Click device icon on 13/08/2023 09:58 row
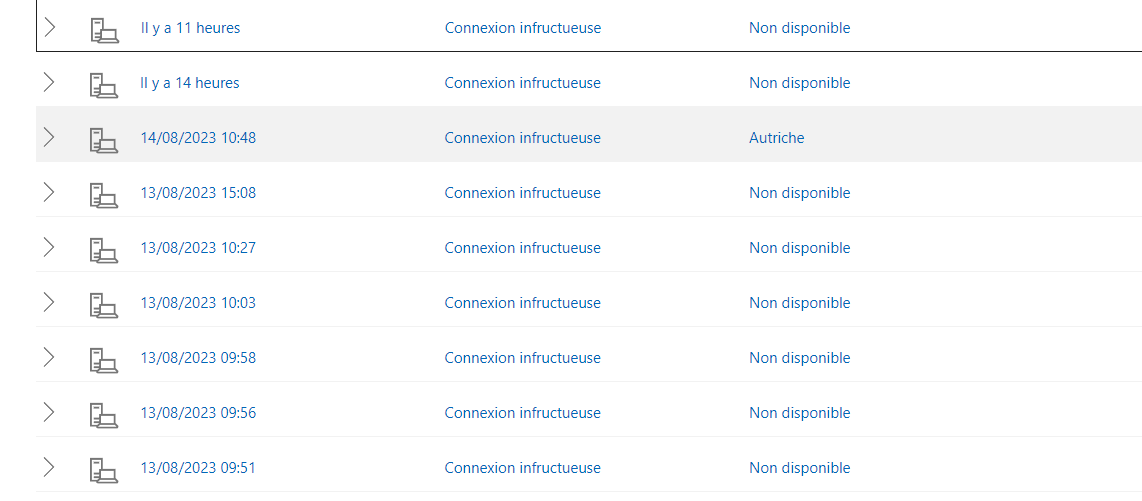 (x=104, y=360)
